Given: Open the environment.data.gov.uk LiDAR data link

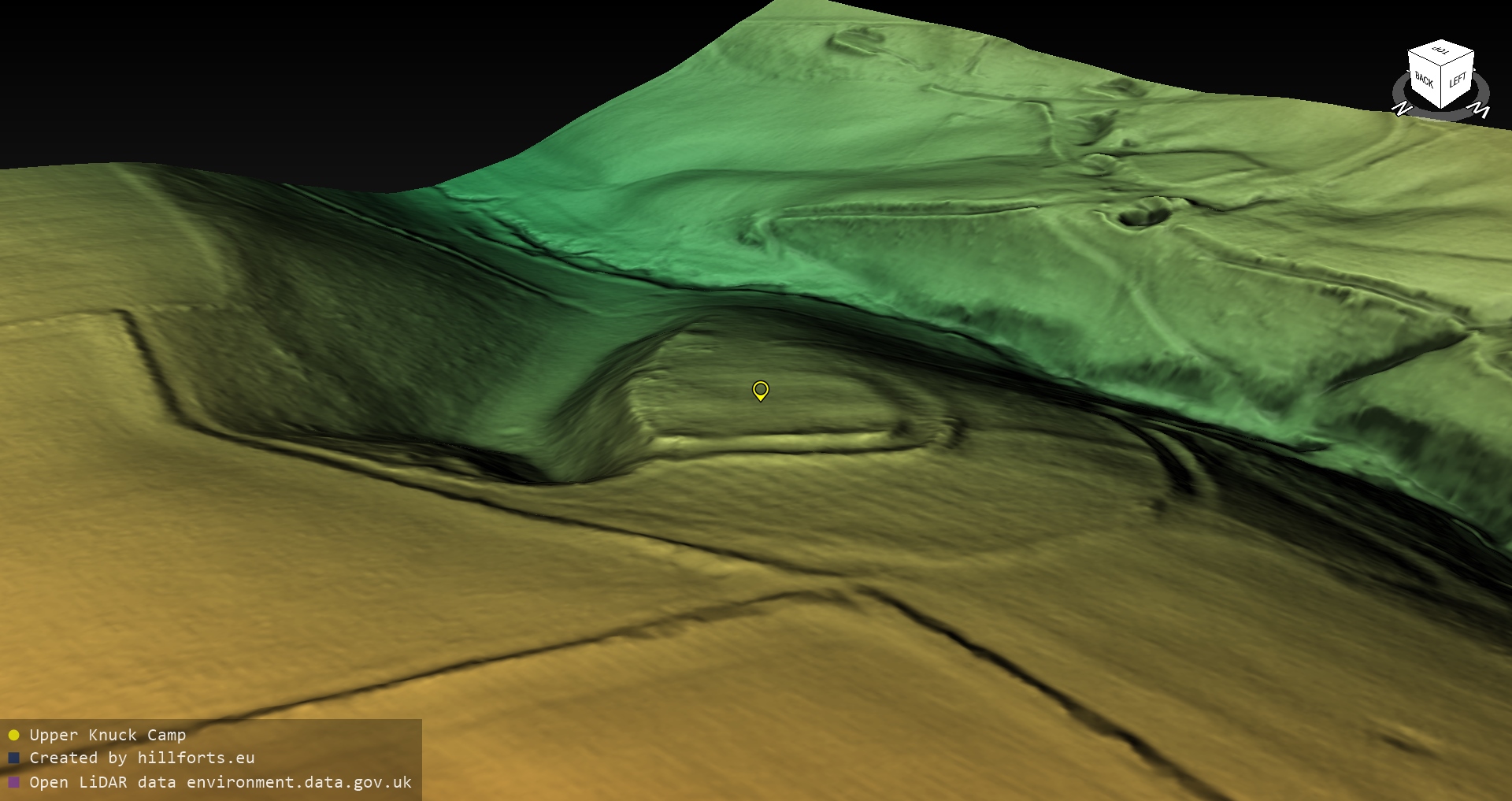Looking at the screenshot, I should coord(220,783).
